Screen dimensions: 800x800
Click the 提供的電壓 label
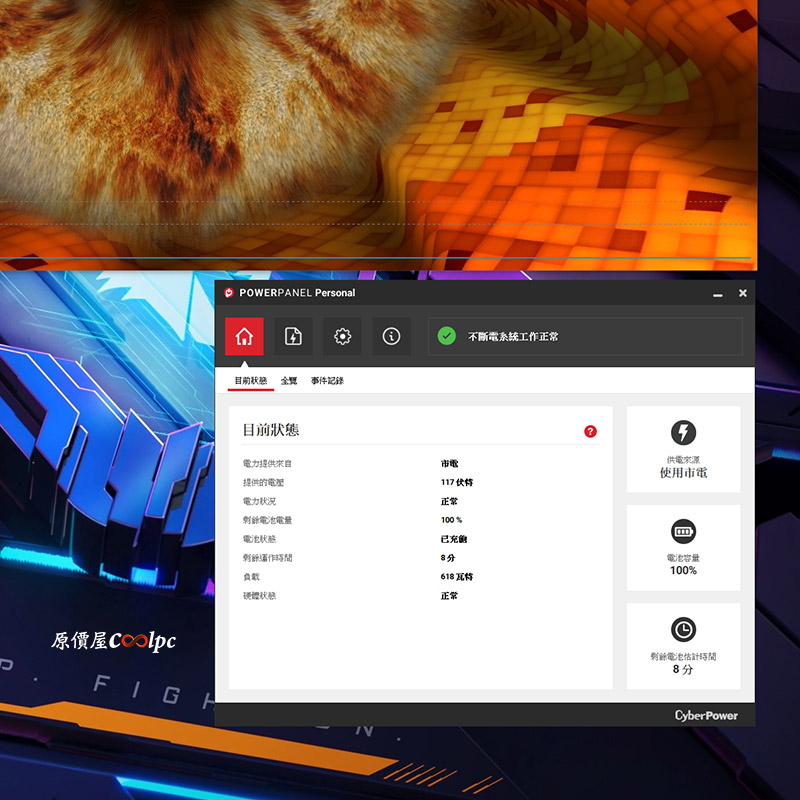(x=263, y=482)
